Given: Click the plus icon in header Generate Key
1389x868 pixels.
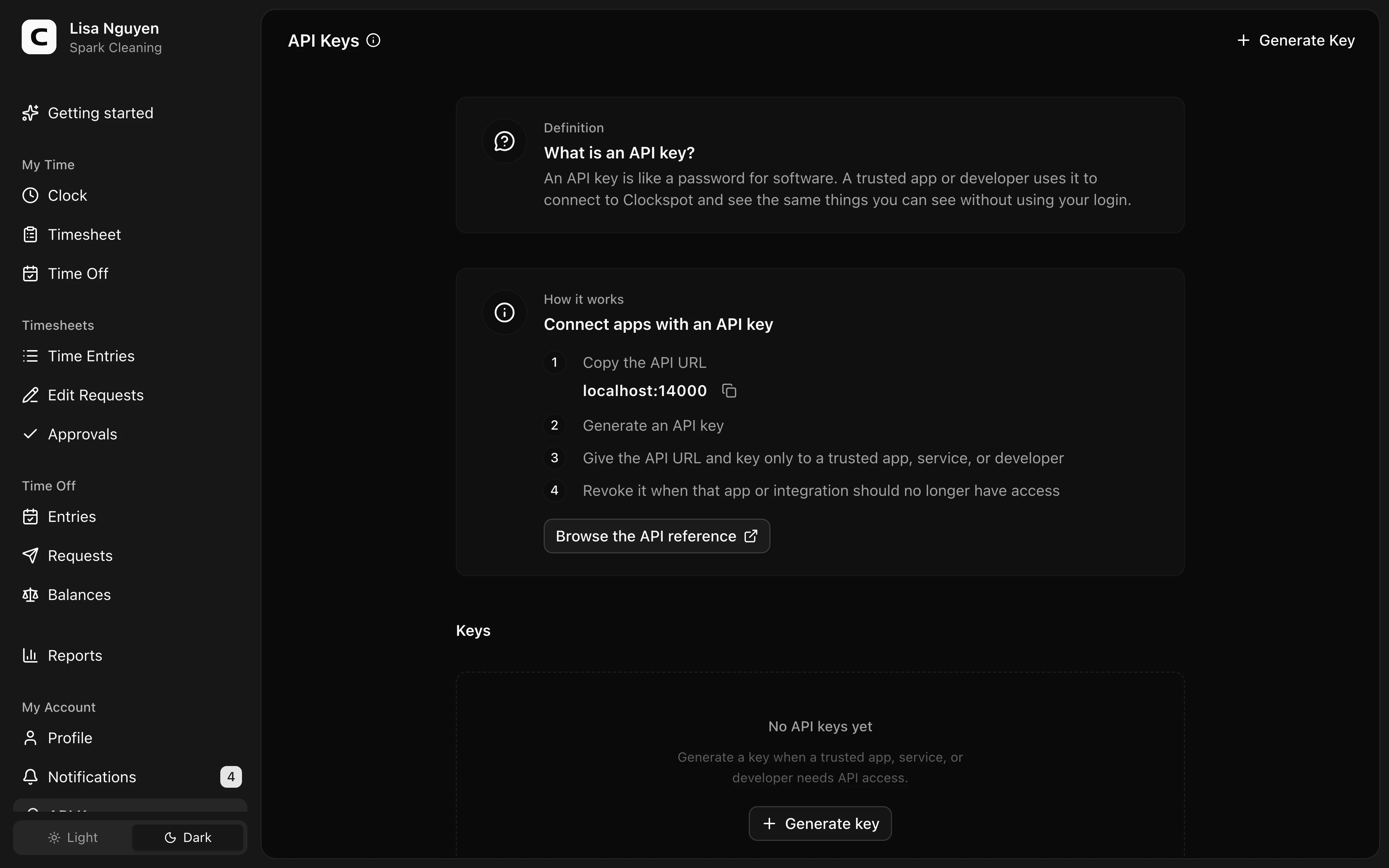Looking at the screenshot, I should [x=1243, y=40].
